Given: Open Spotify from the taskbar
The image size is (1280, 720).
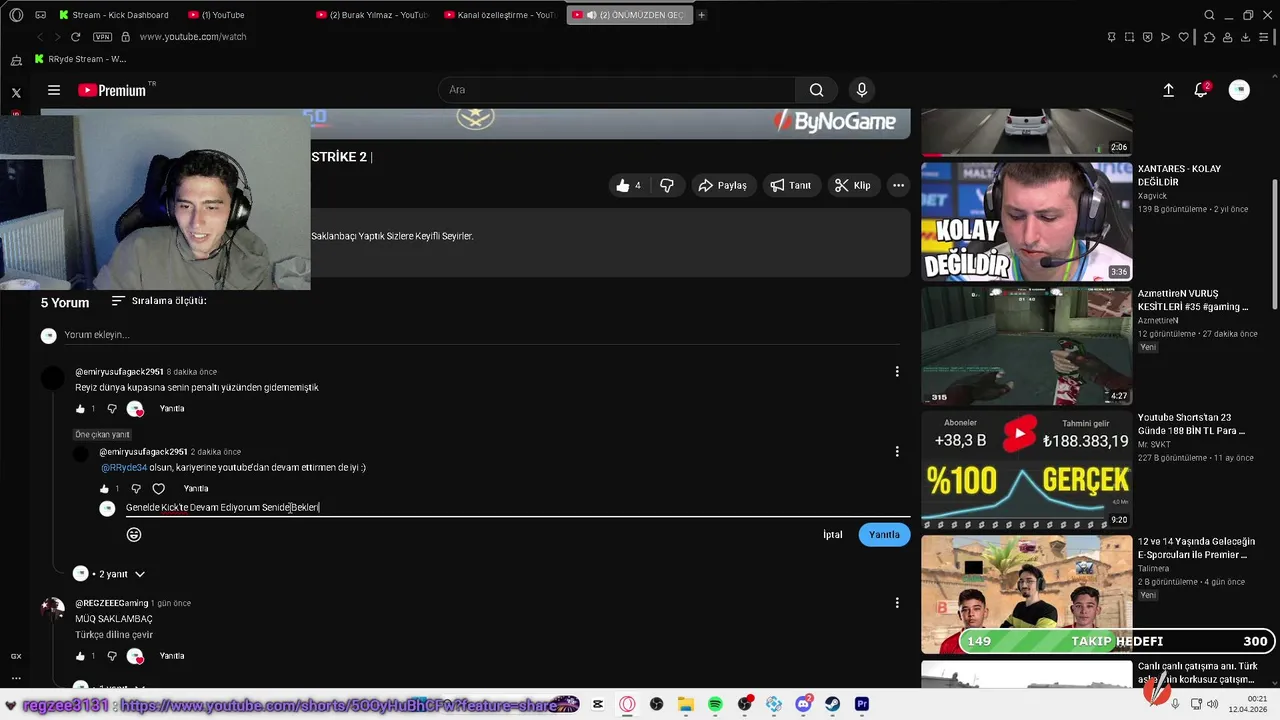Looking at the screenshot, I should coord(715,704).
